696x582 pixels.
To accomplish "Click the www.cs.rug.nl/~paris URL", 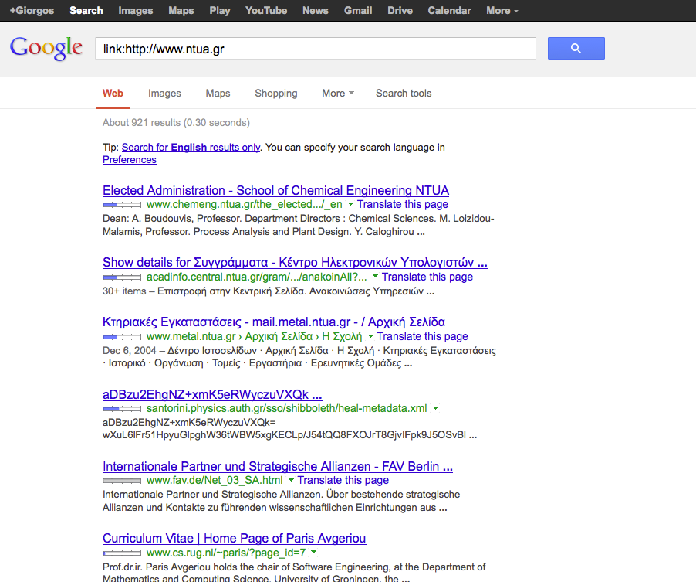I will [226, 553].
